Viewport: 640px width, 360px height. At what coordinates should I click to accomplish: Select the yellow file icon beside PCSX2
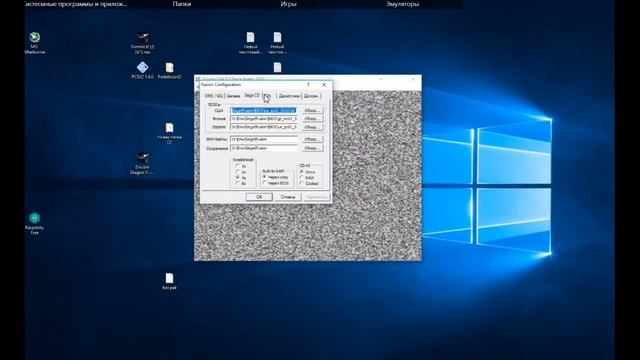(x=169, y=70)
